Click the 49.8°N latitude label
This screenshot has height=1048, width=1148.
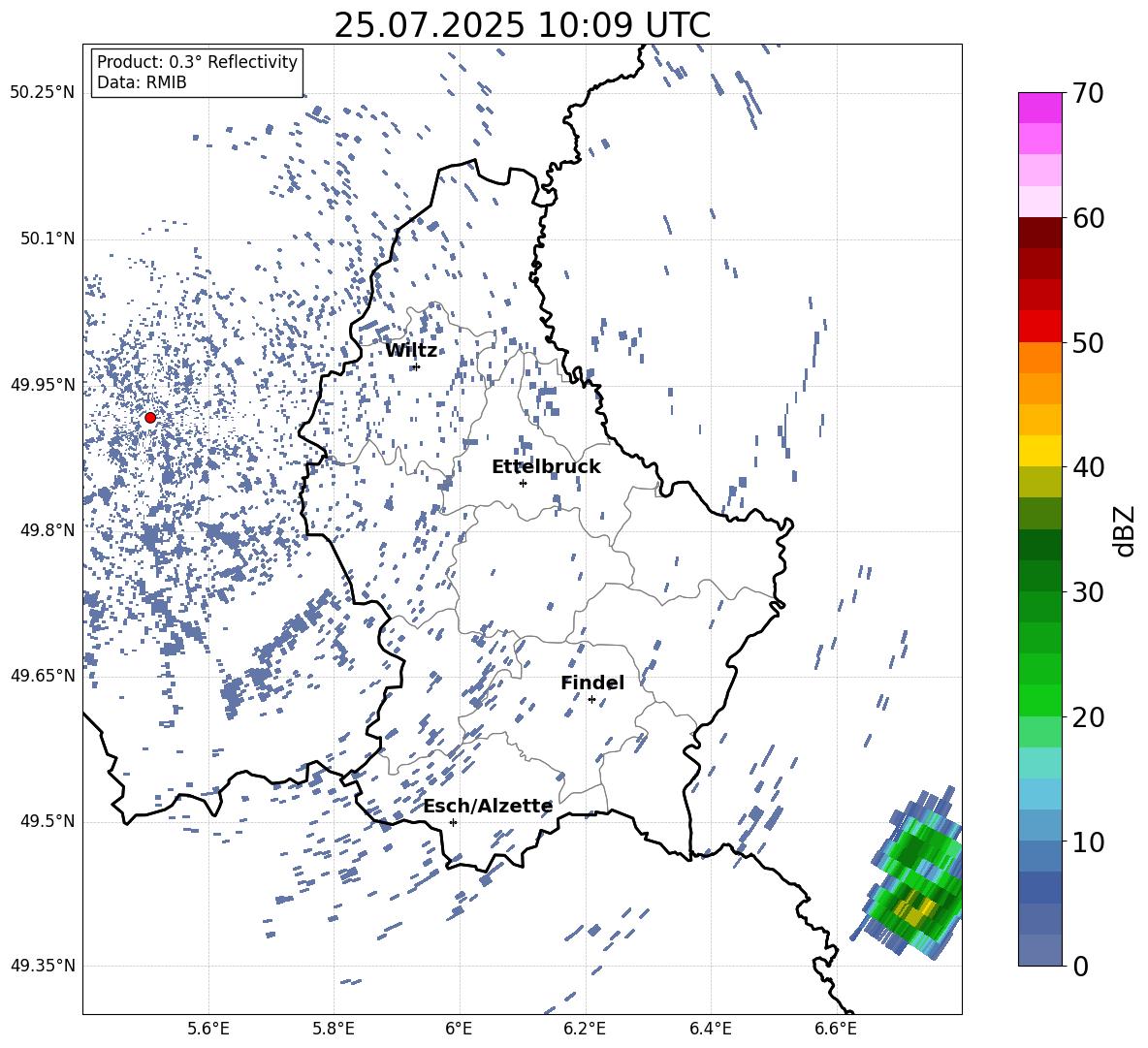point(47,530)
